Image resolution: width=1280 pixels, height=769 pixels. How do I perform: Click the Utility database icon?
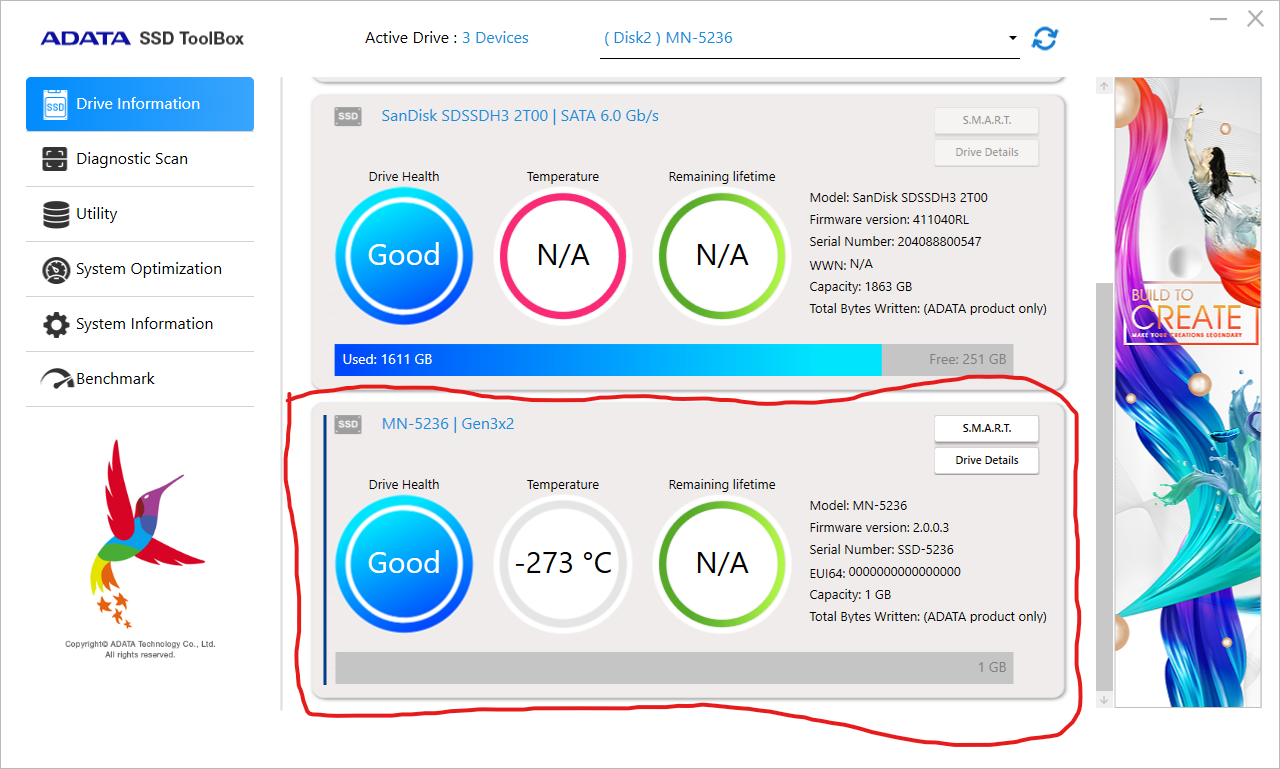55,214
